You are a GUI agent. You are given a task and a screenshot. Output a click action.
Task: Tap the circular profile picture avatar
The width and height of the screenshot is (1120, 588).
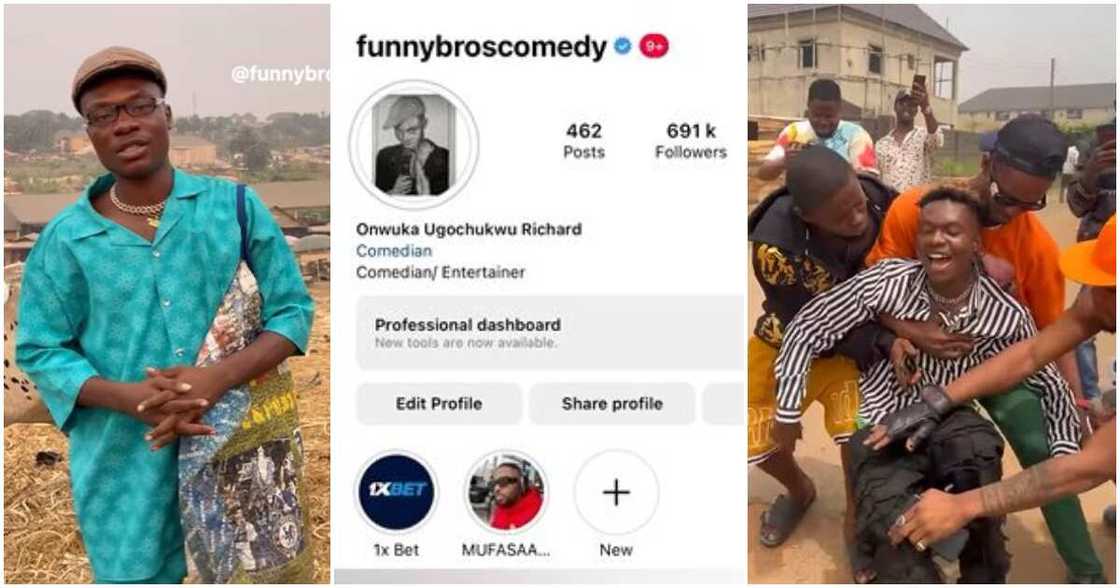click(414, 145)
